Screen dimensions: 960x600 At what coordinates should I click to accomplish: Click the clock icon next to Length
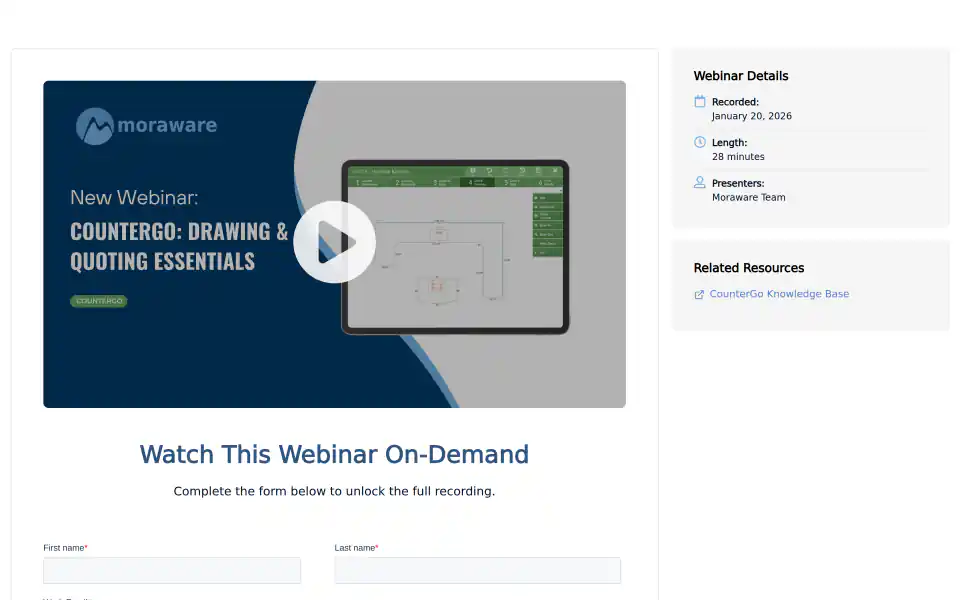point(700,142)
